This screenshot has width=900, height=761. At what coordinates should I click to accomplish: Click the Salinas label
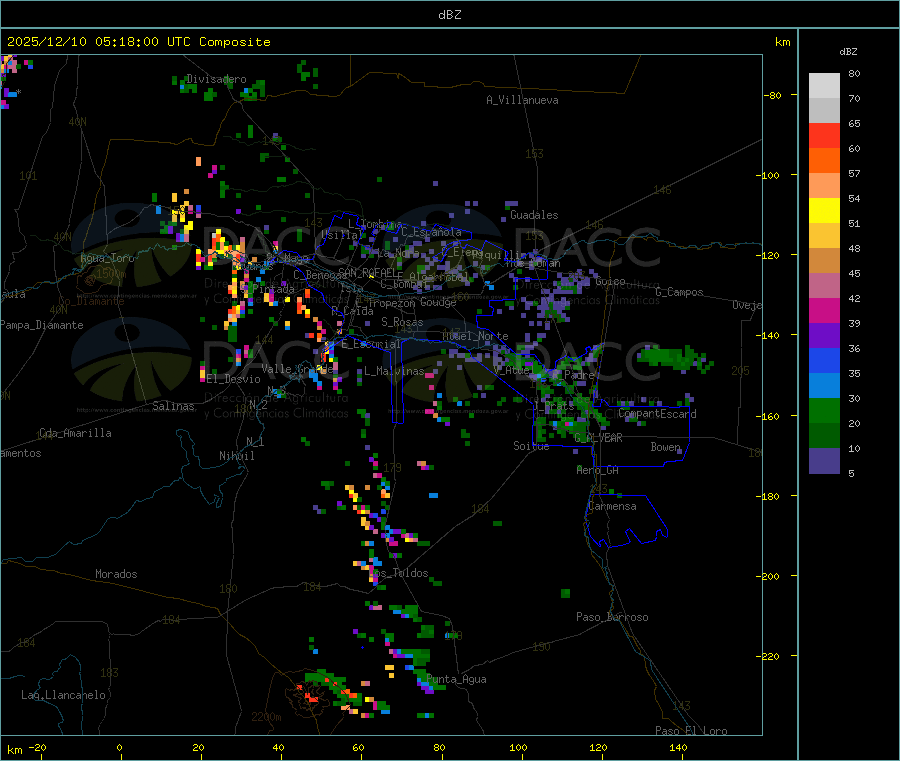pos(173,406)
